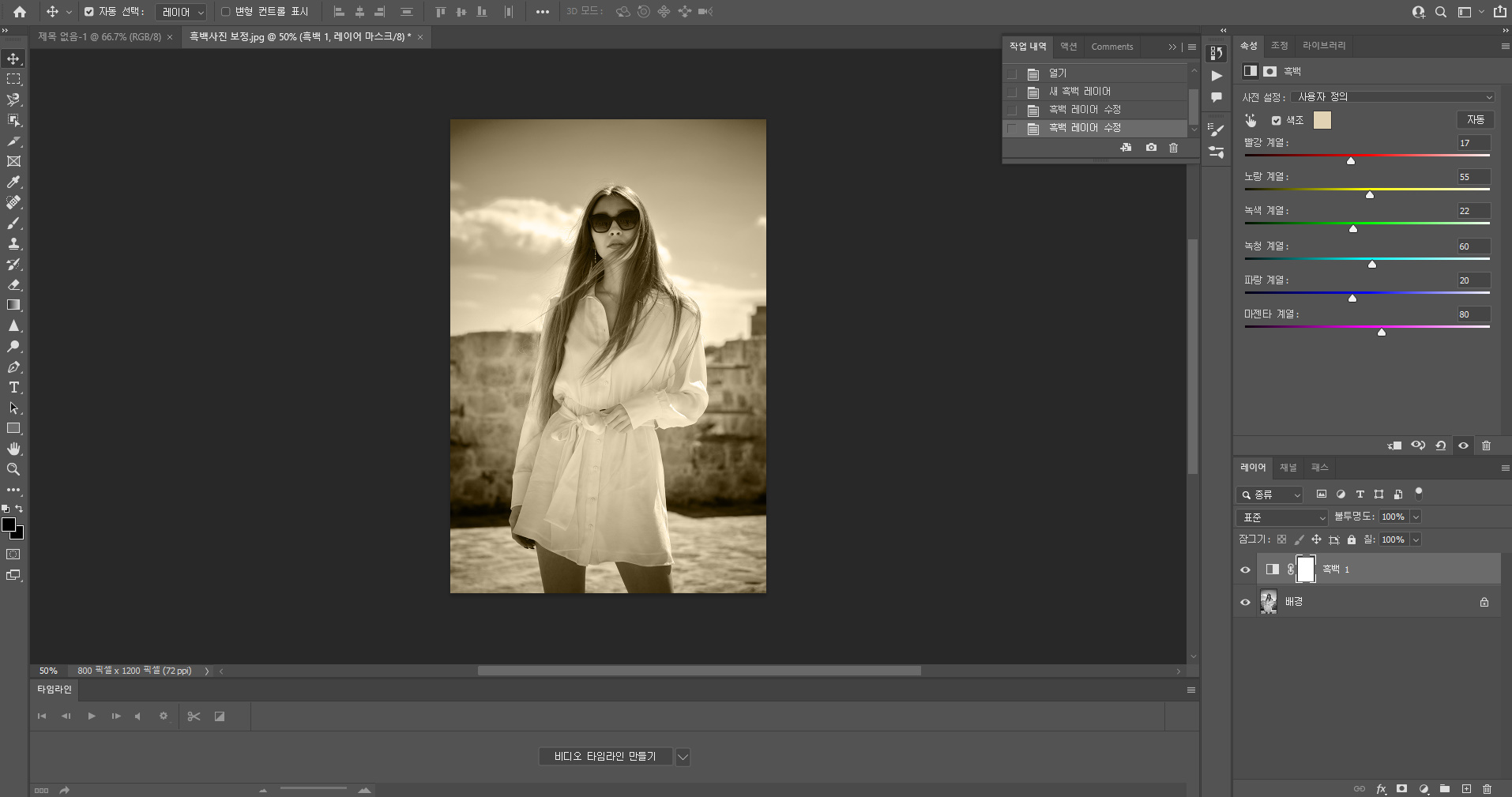Select the Move tool

[13, 59]
